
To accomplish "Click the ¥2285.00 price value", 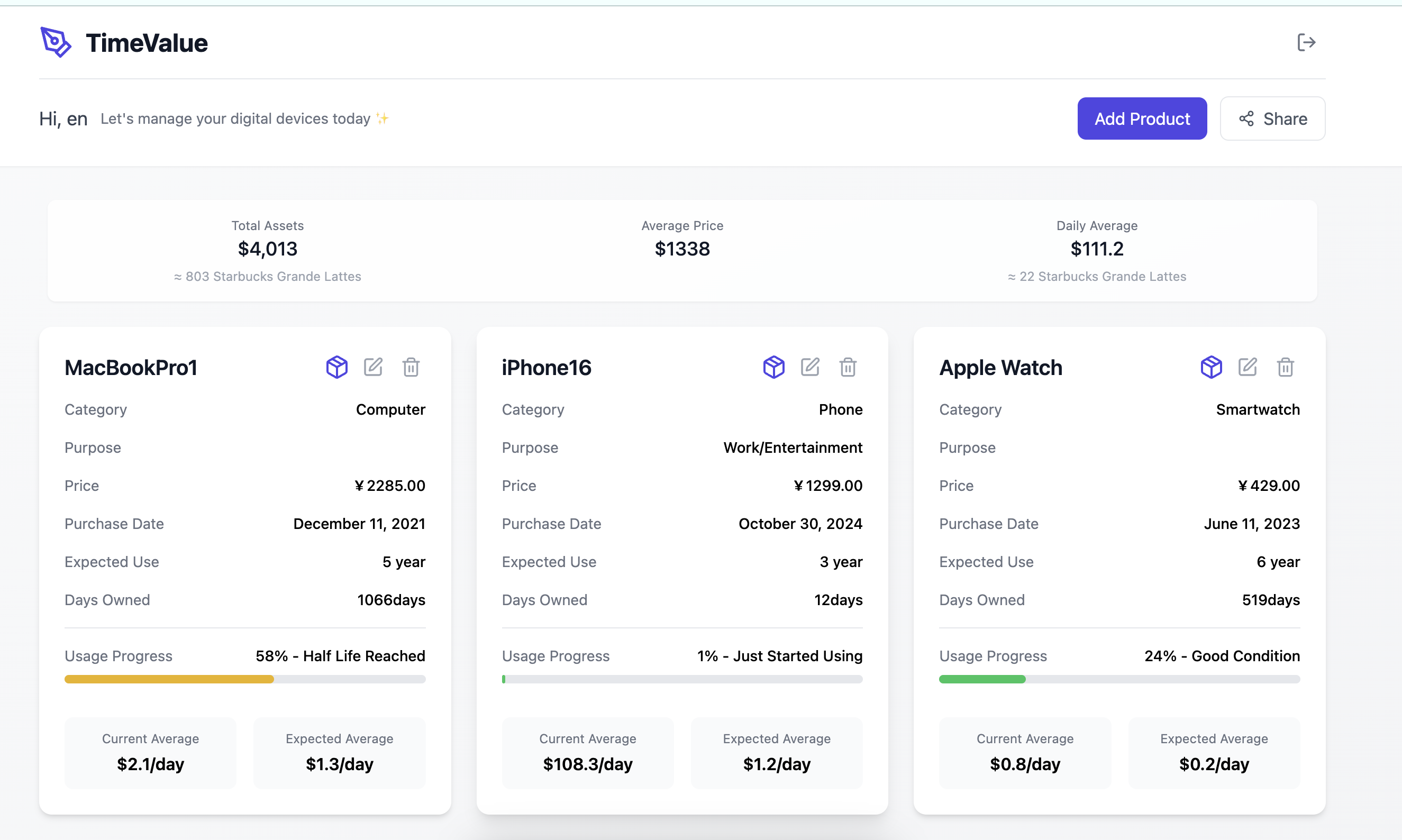I will click(389, 486).
